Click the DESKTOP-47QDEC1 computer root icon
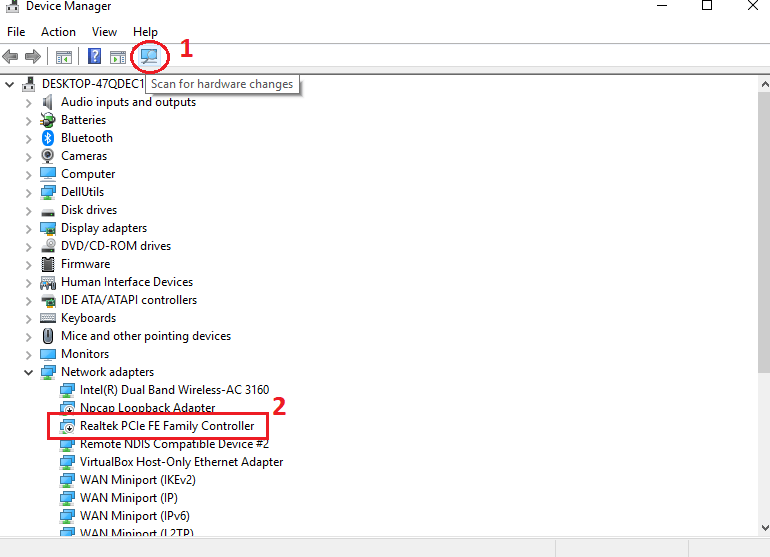770x557 pixels. (28, 84)
